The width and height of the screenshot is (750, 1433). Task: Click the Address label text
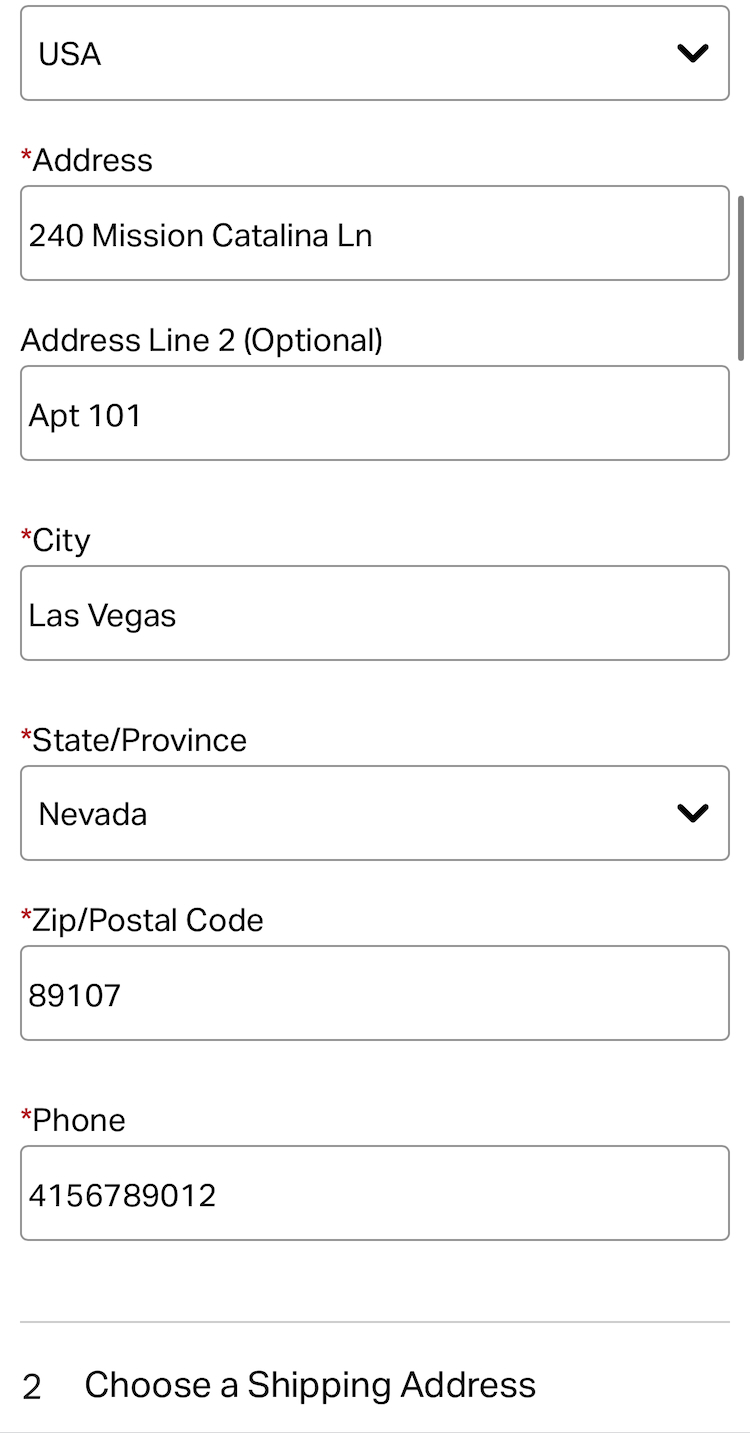93,160
